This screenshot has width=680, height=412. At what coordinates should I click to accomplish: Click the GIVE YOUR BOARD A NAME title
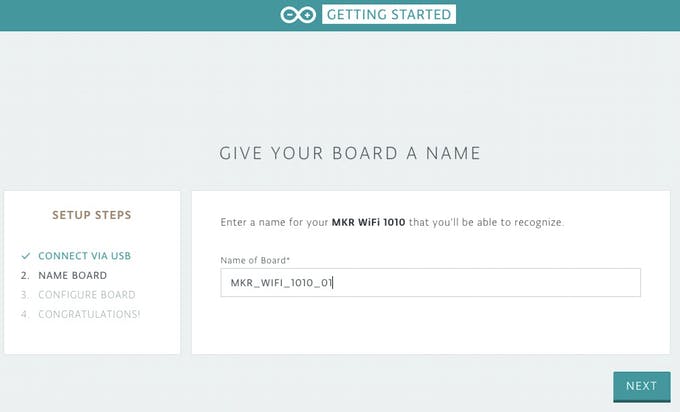coord(350,153)
